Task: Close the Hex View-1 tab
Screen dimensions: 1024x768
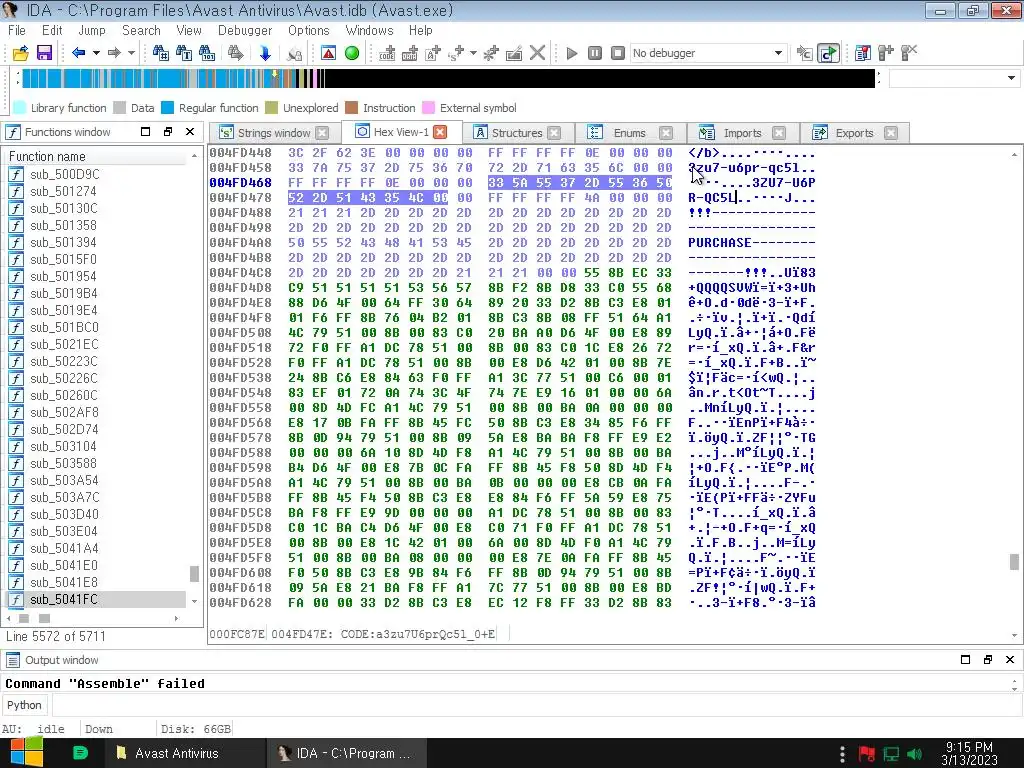Action: (441, 132)
